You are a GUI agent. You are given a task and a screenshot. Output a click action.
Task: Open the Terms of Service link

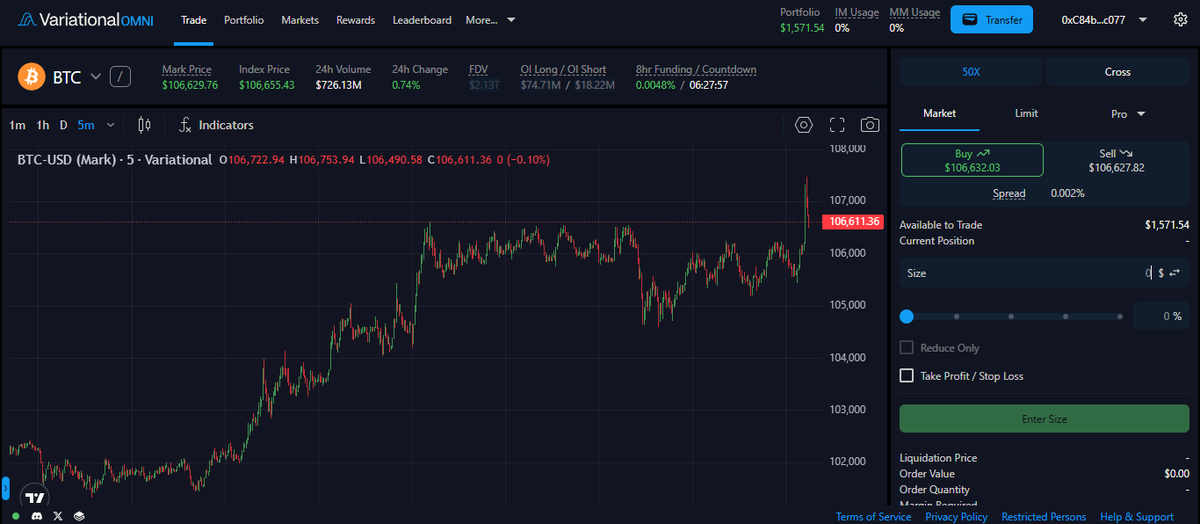873,516
